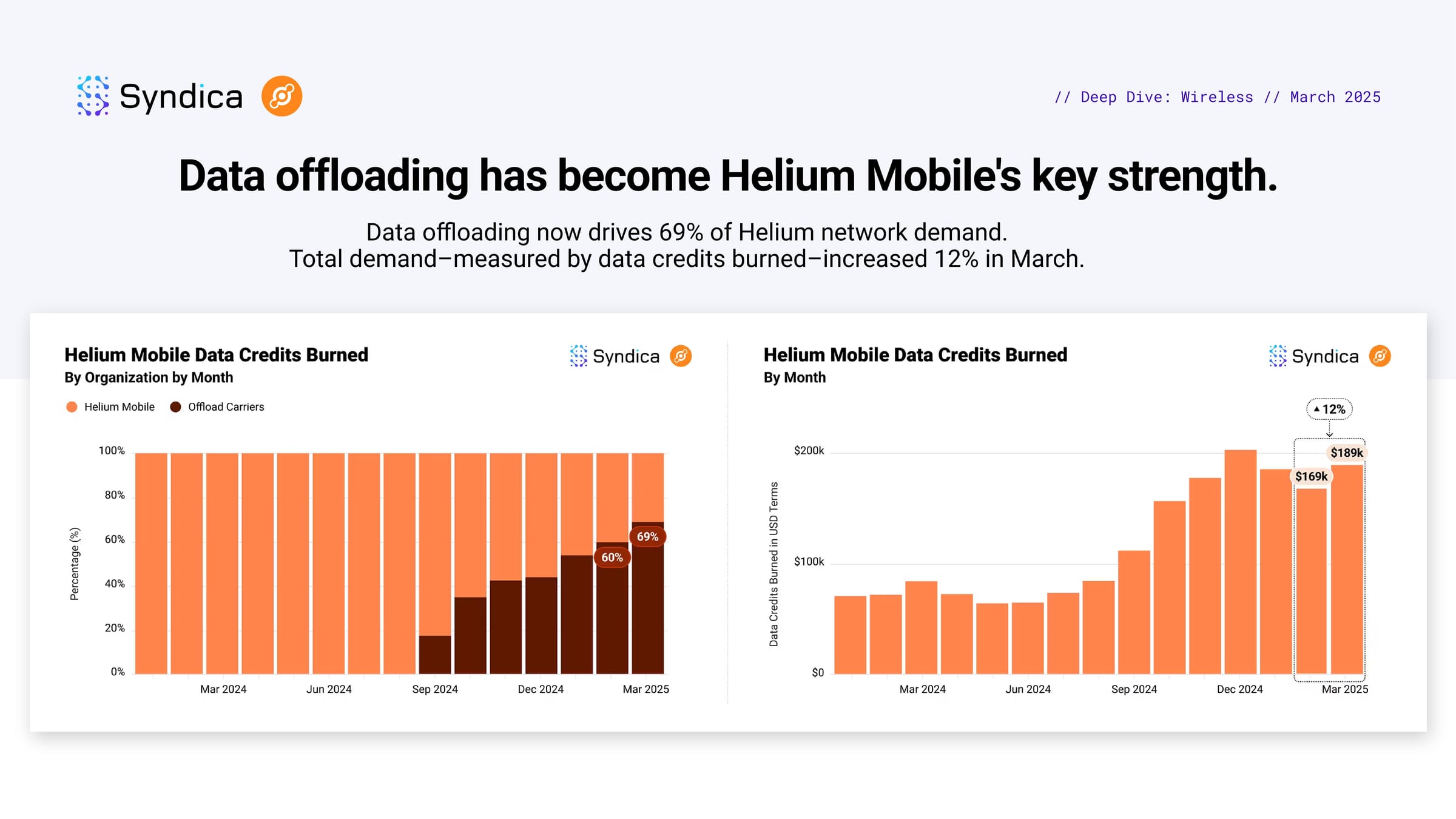Viewport: 1456px width, 819px height.
Task: Click the orange Helium icon in the header
Action: [x=282, y=96]
